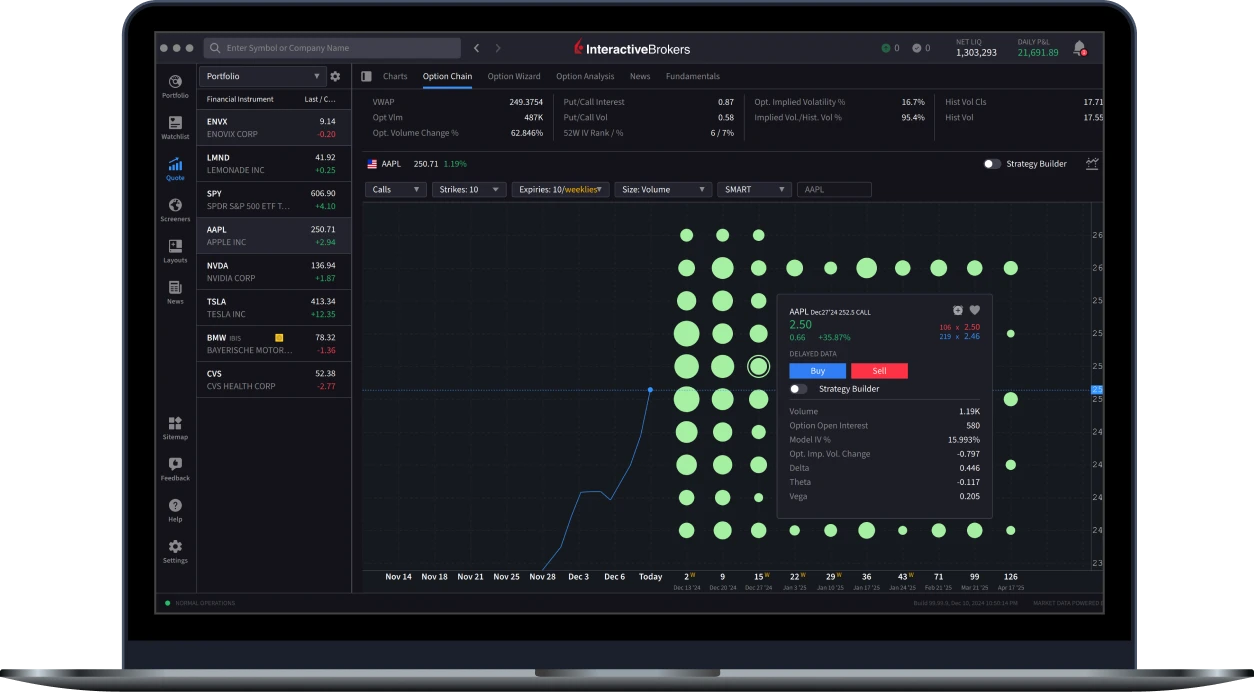The height and width of the screenshot is (692, 1254).
Task: Click the Daily P&L value 21,691.89
Action: coord(1038,52)
